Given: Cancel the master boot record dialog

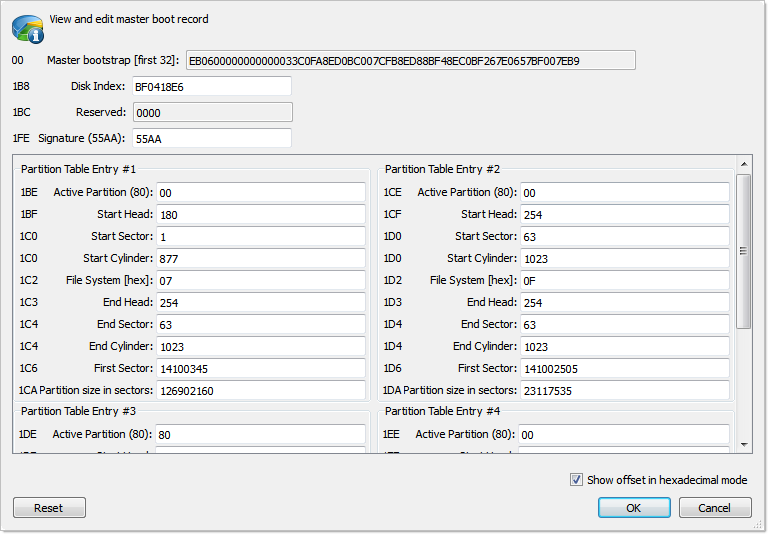Looking at the screenshot, I should click(715, 508).
